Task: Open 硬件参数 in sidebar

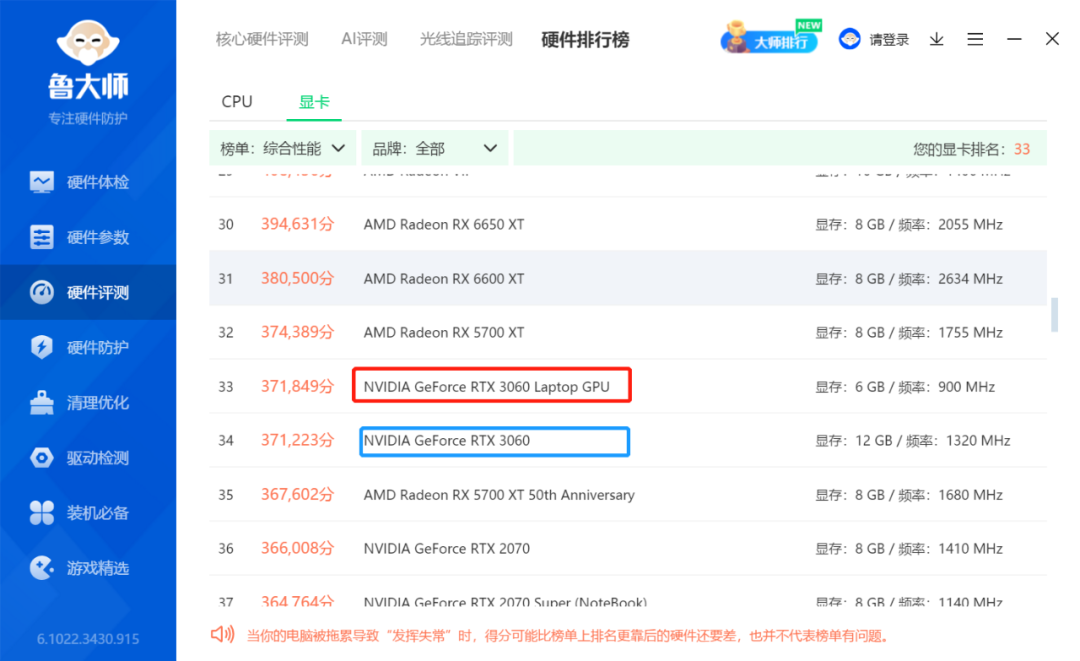Action: tap(88, 237)
